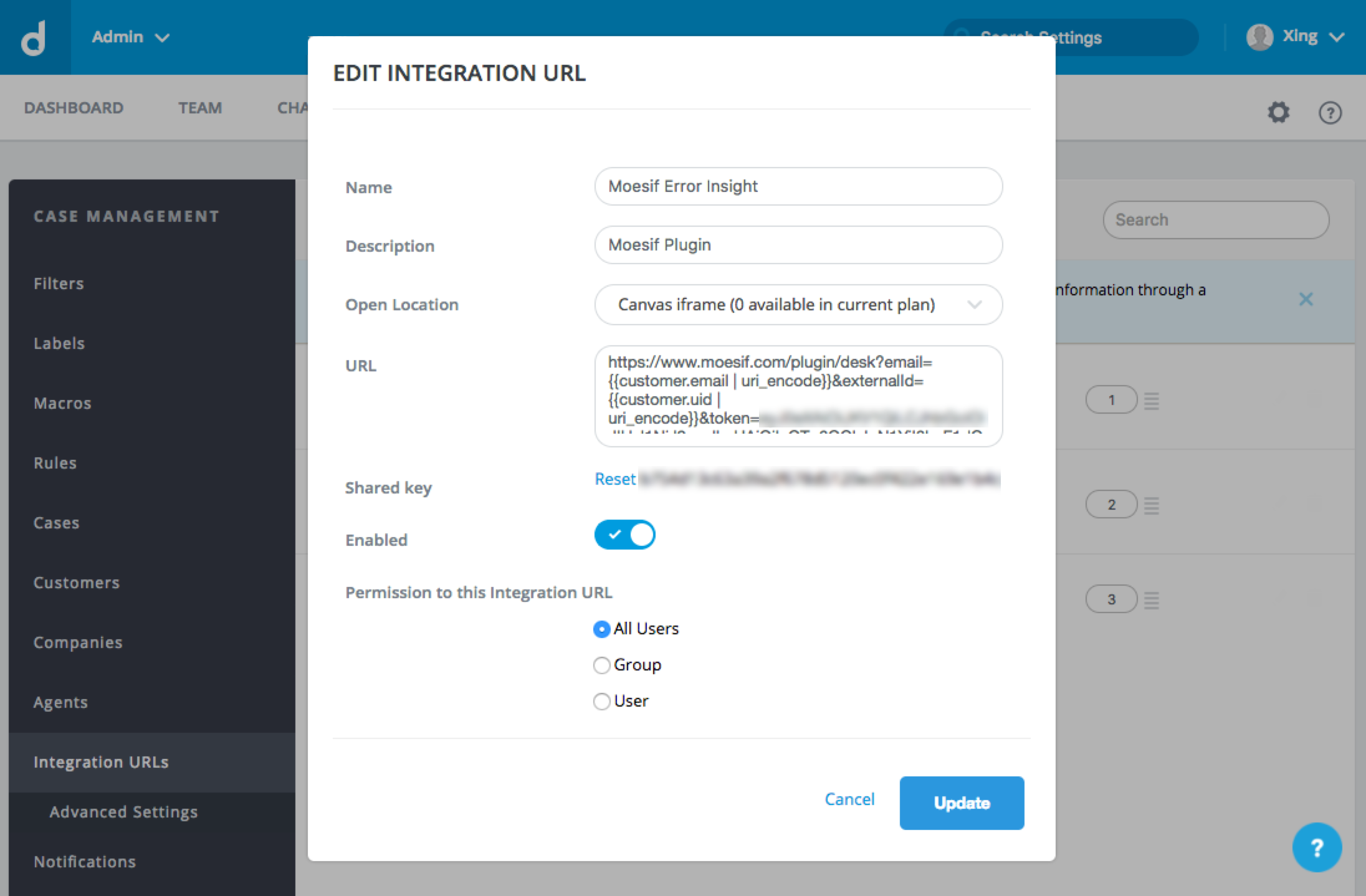Open the floating help button at bottom right
The image size is (1366, 896).
tap(1317, 847)
